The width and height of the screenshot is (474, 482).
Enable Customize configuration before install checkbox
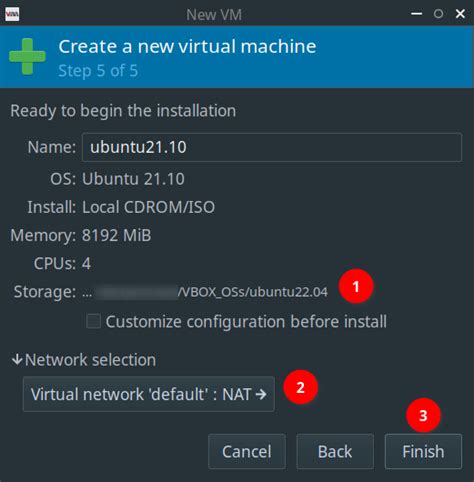tap(93, 321)
